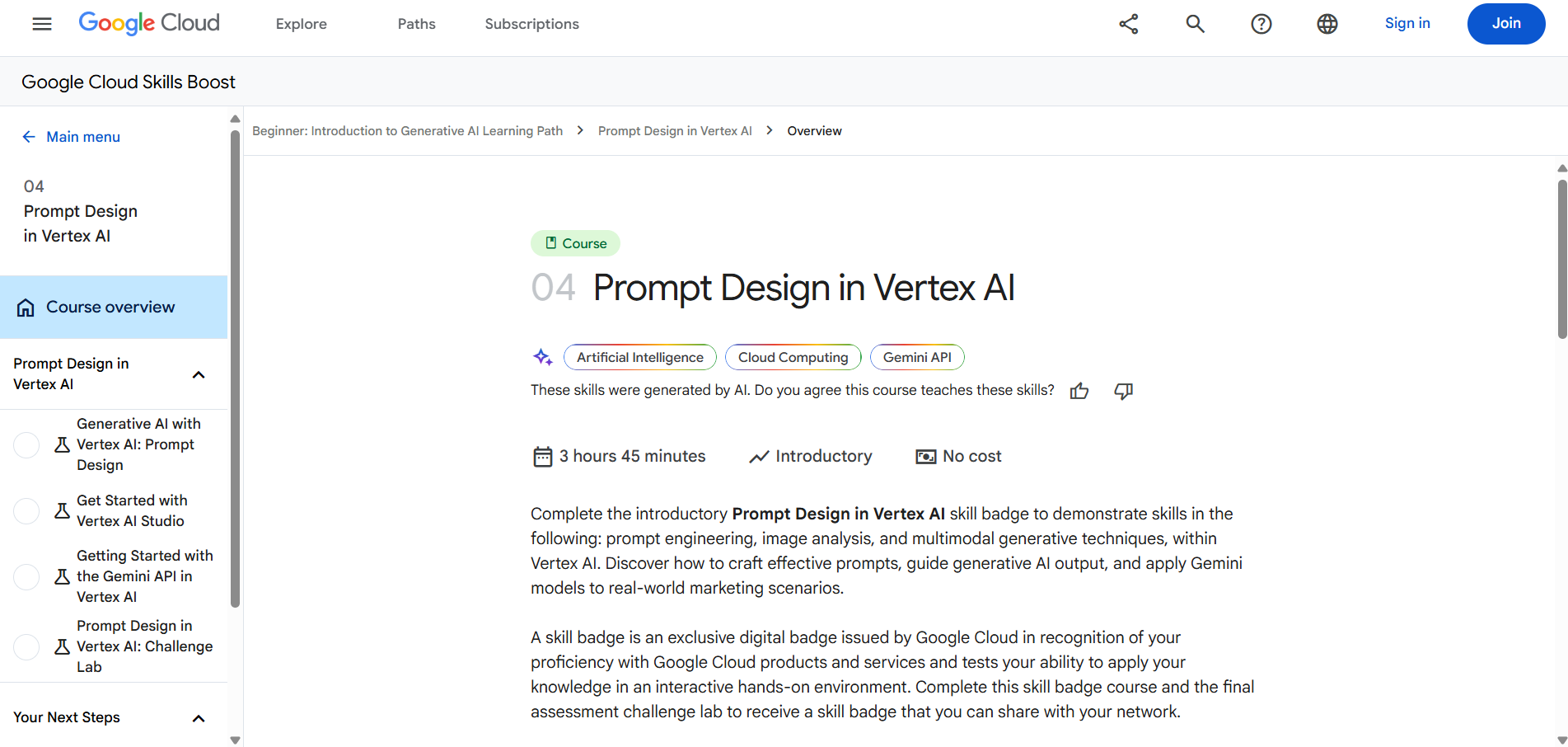Open search with magnifier icon
The image size is (1568, 747).
[1195, 24]
